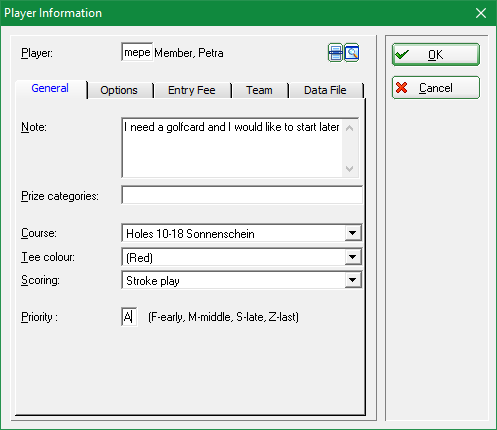497x430 pixels.
Task: Expand the Course dropdown arrow
Action: coord(353,233)
